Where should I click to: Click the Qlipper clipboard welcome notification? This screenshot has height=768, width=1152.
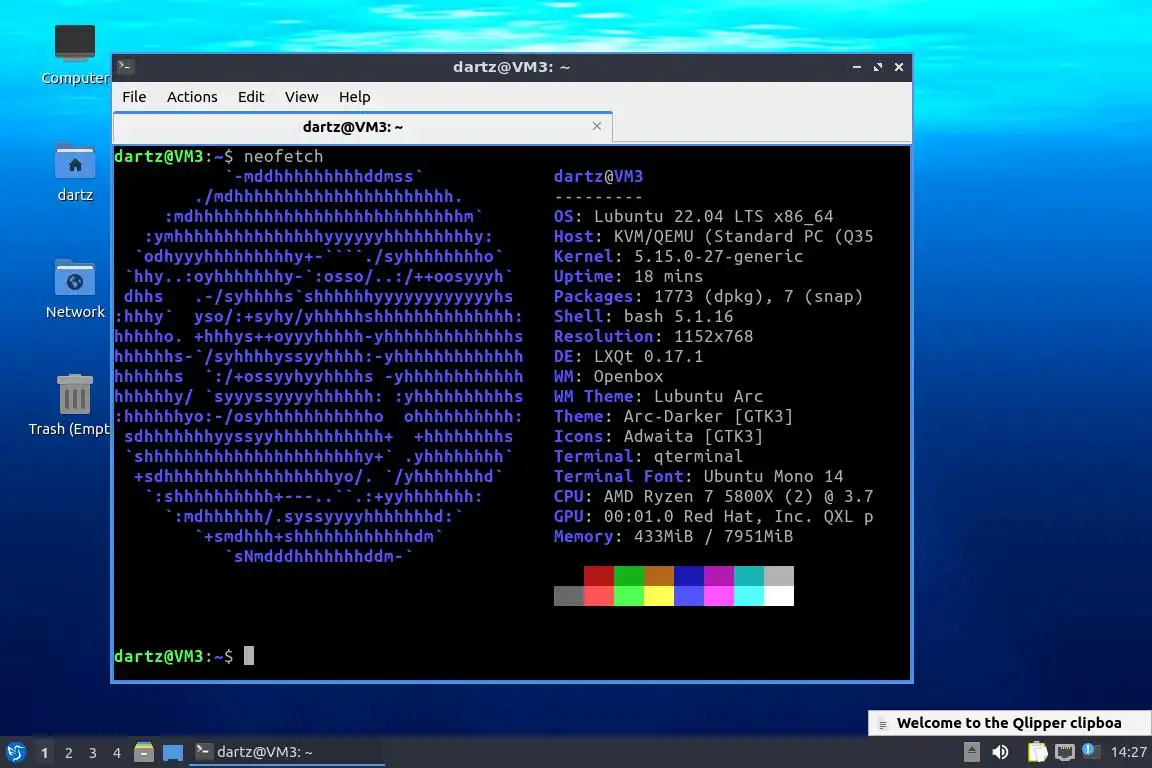click(x=1009, y=723)
